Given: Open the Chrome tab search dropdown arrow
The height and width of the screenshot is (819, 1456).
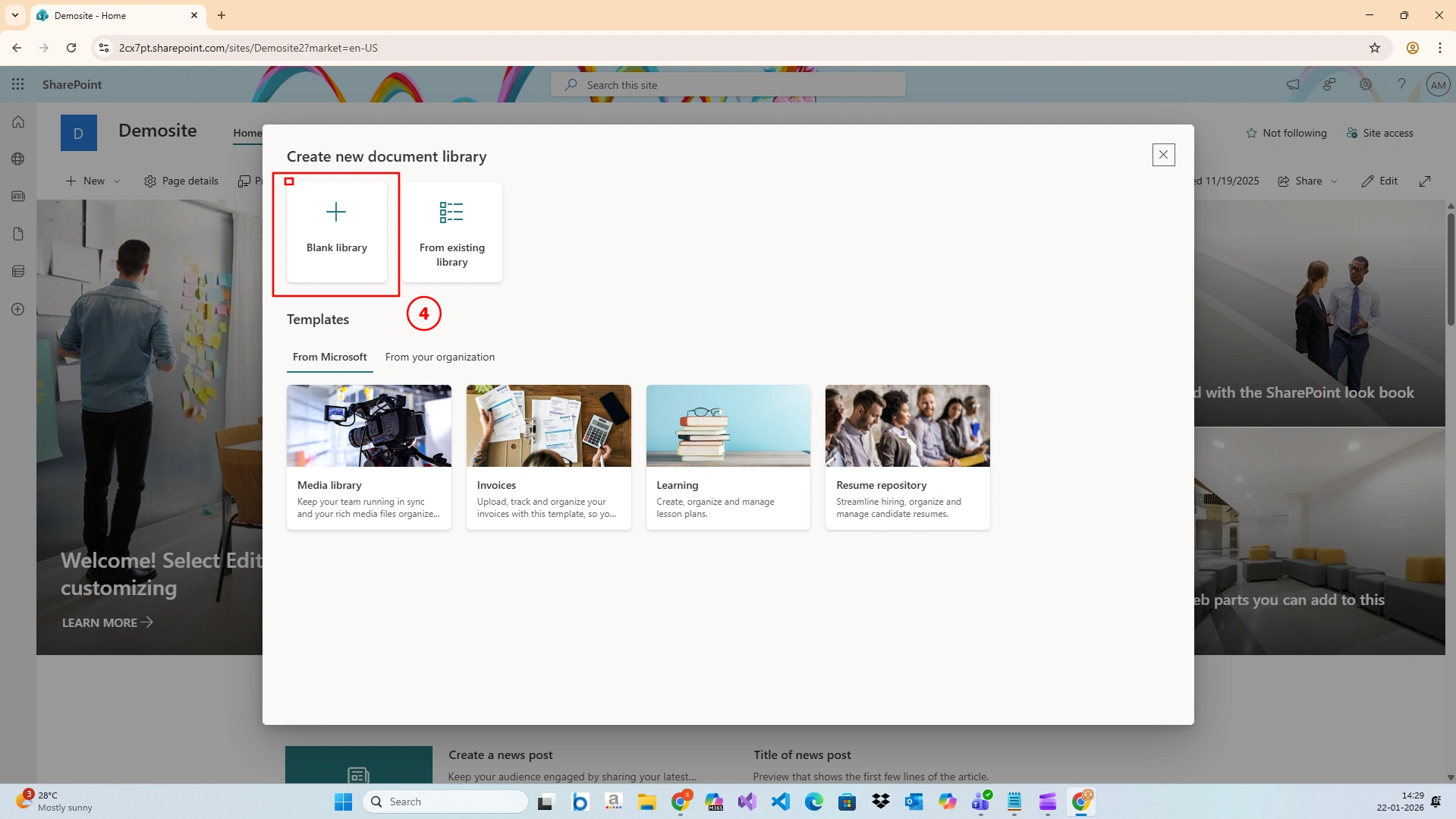Looking at the screenshot, I should tap(14, 15).
